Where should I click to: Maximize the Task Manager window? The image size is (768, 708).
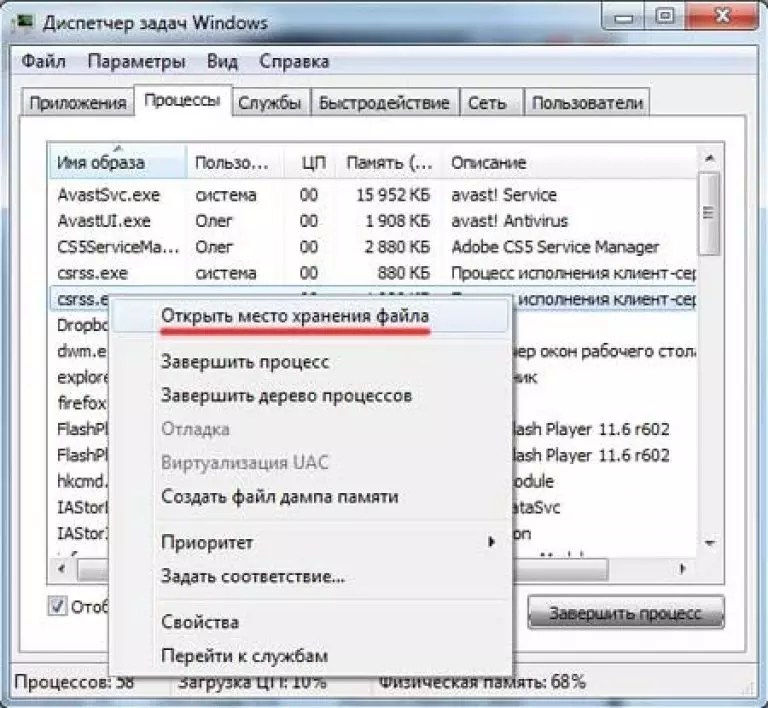pyautogui.click(x=664, y=17)
